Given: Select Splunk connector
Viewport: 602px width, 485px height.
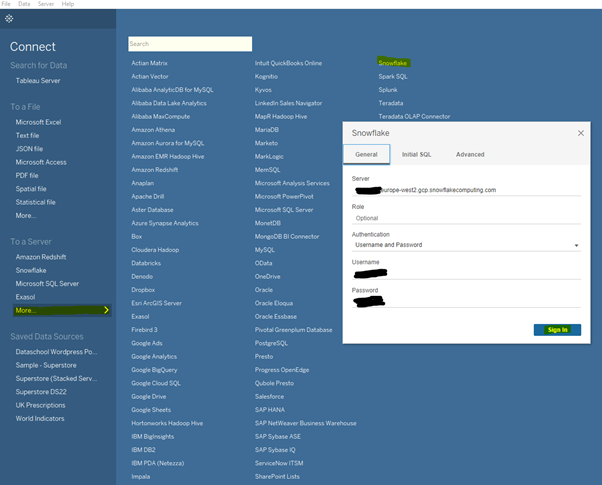Looking at the screenshot, I should click(388, 90).
